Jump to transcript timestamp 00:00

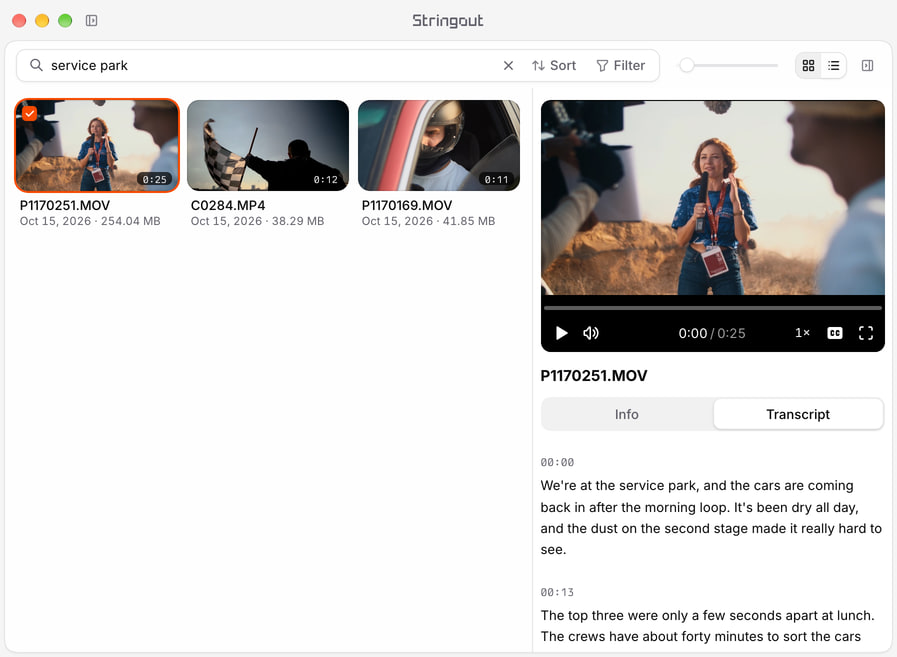pyautogui.click(x=557, y=462)
